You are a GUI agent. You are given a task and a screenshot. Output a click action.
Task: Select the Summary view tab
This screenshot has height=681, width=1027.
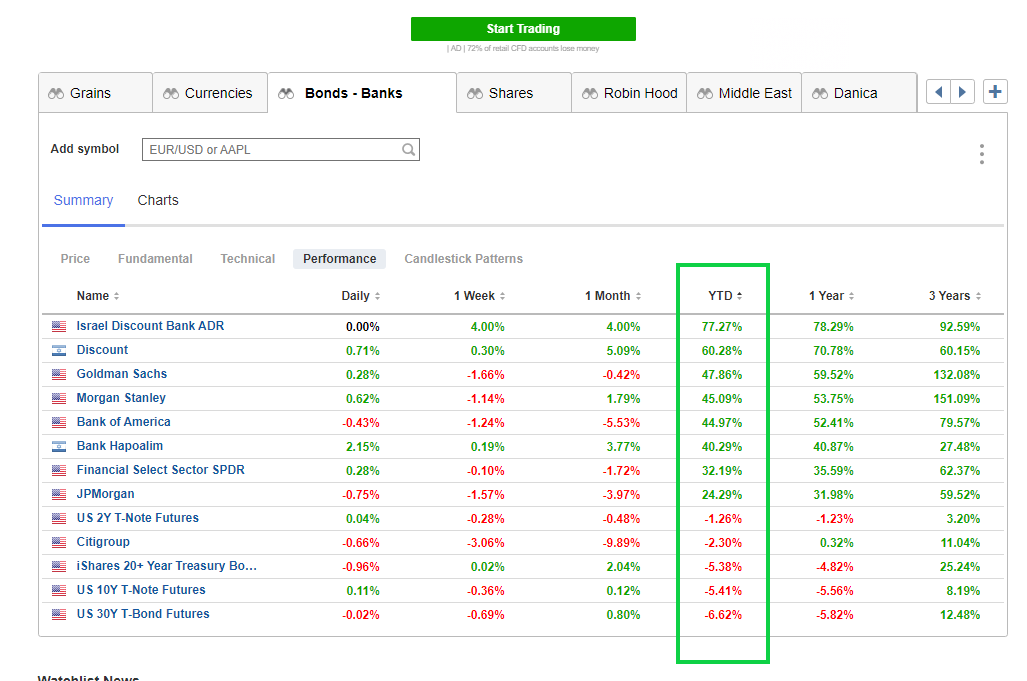(83, 200)
